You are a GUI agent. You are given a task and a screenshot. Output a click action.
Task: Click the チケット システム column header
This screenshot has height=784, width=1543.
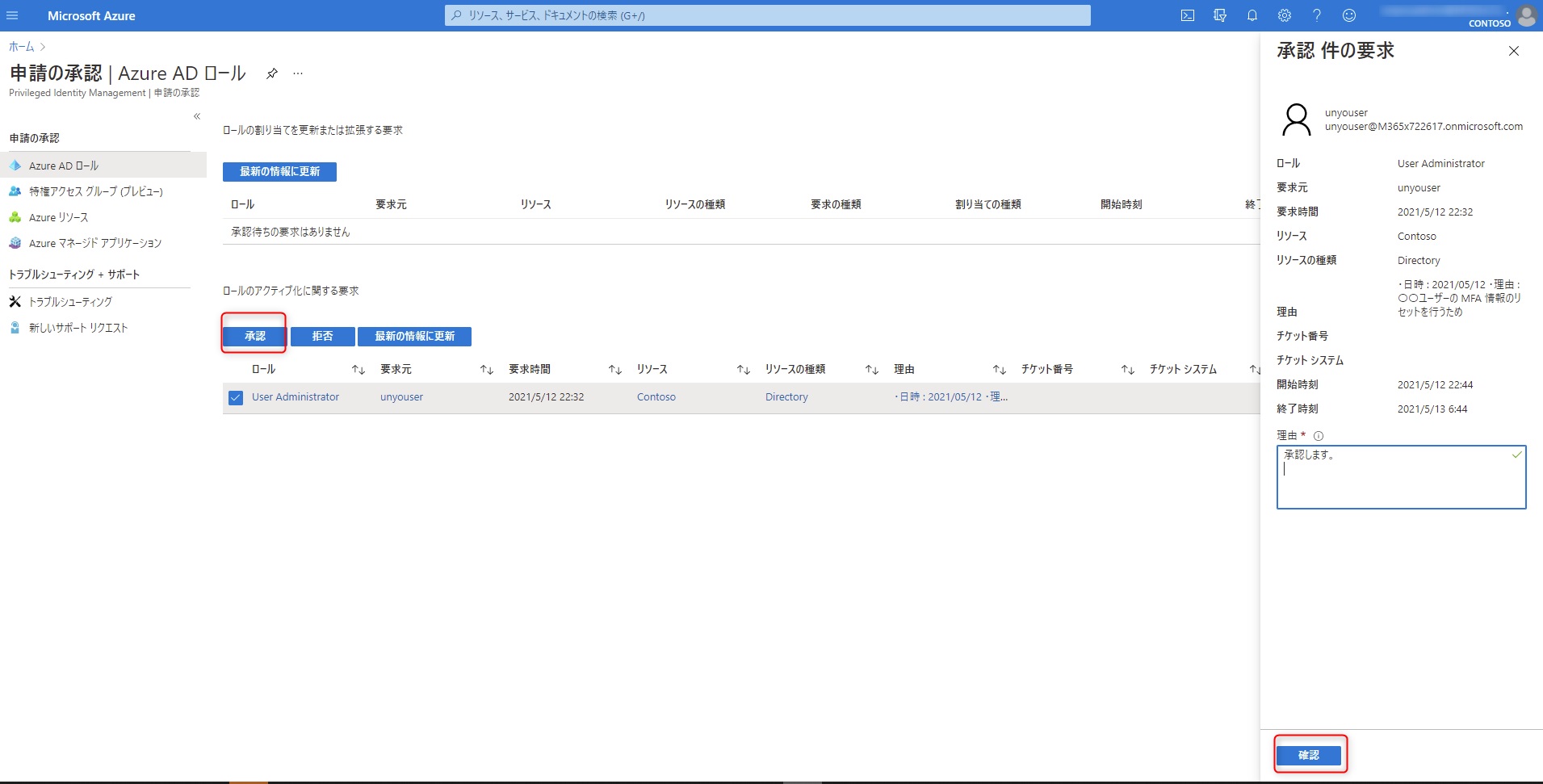(x=1183, y=370)
